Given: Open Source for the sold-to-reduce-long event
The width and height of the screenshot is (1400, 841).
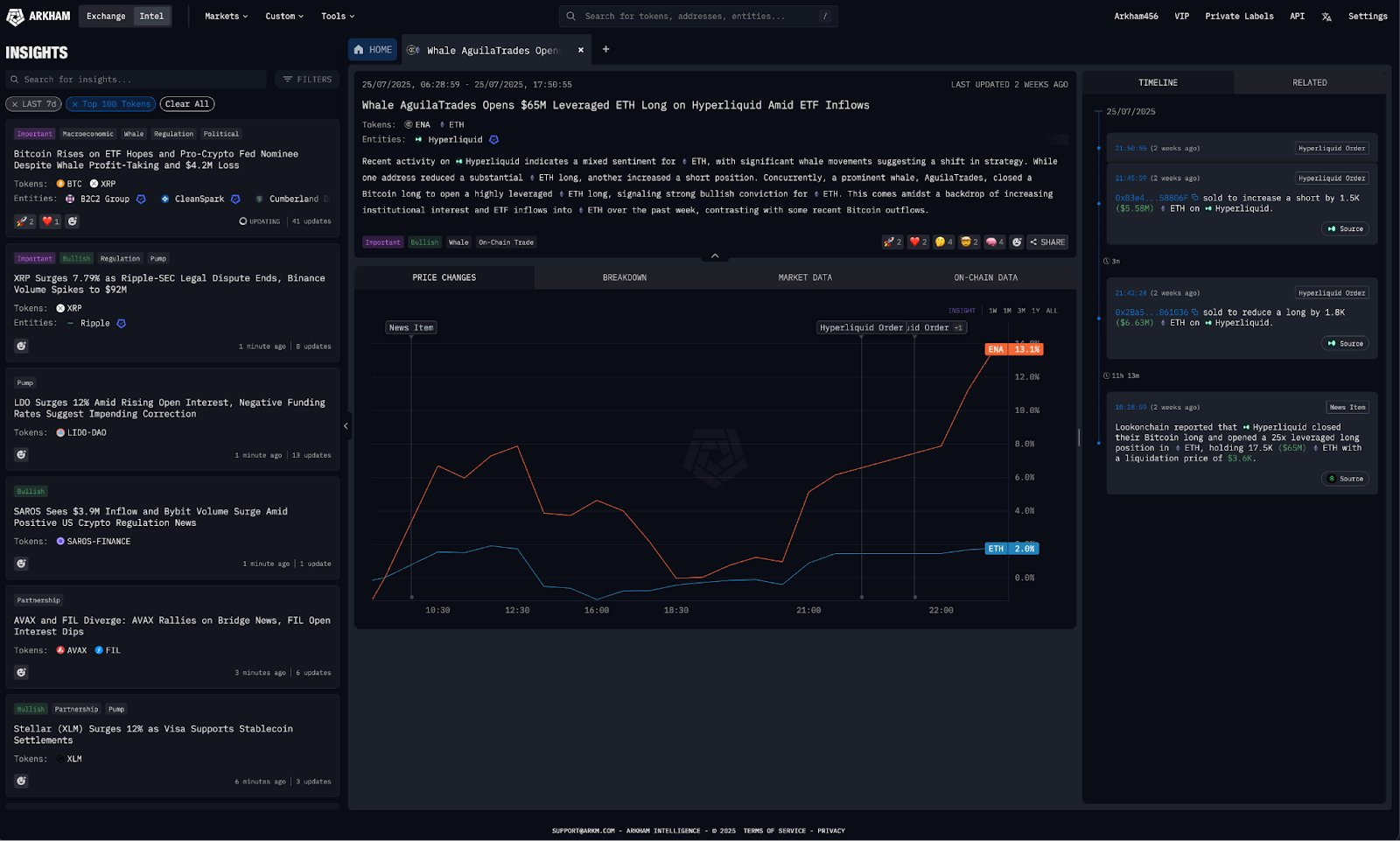Looking at the screenshot, I should (1346, 344).
